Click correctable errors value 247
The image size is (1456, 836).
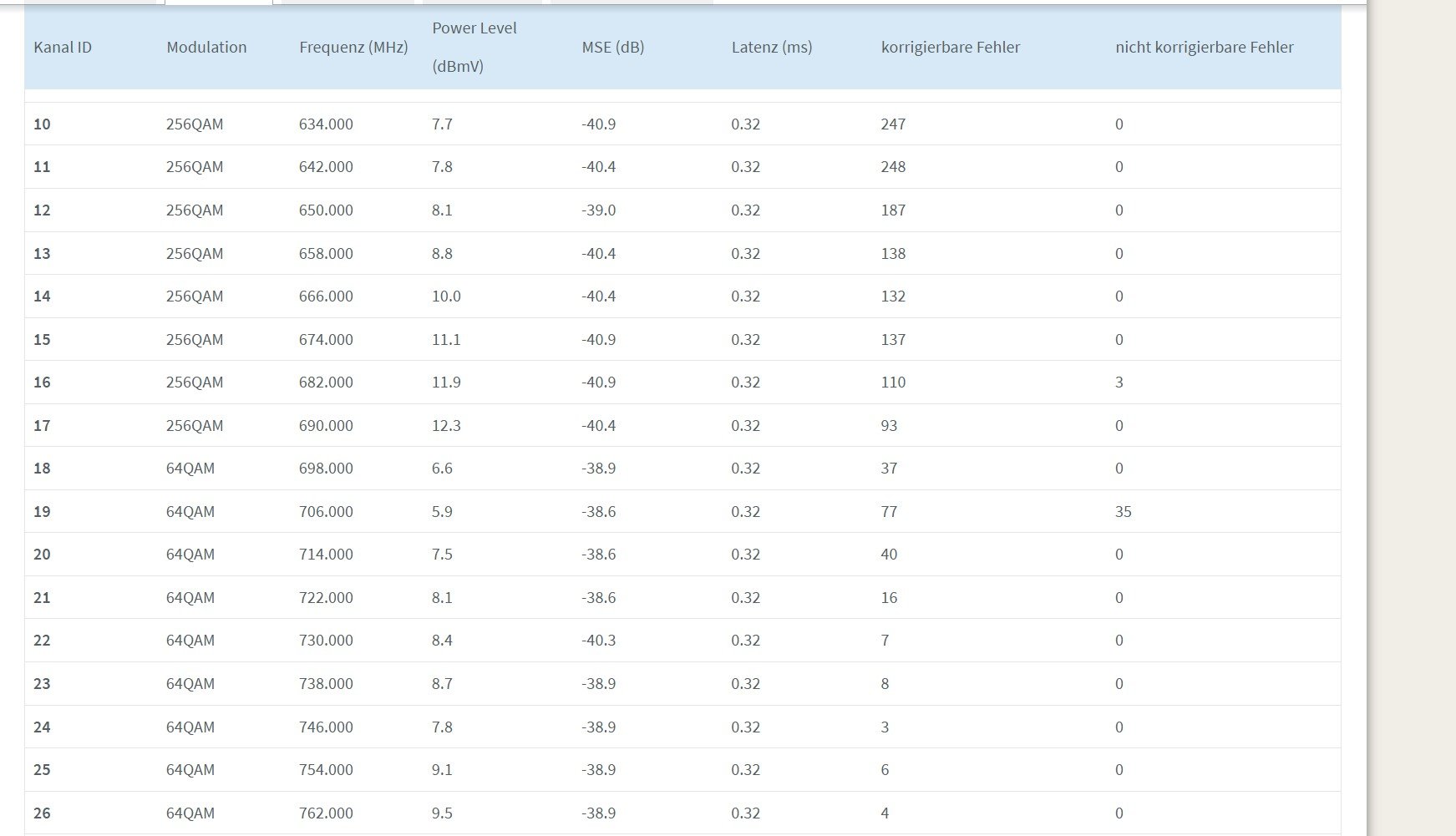pos(893,124)
